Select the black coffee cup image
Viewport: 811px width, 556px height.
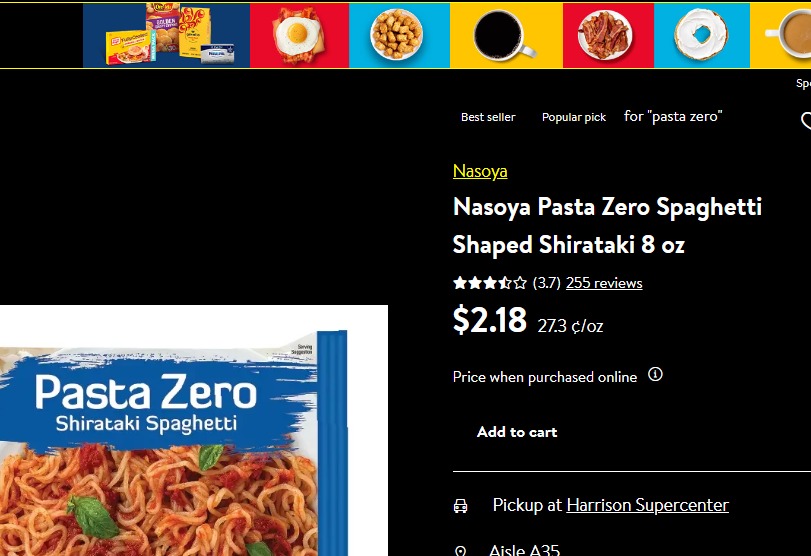coord(505,35)
